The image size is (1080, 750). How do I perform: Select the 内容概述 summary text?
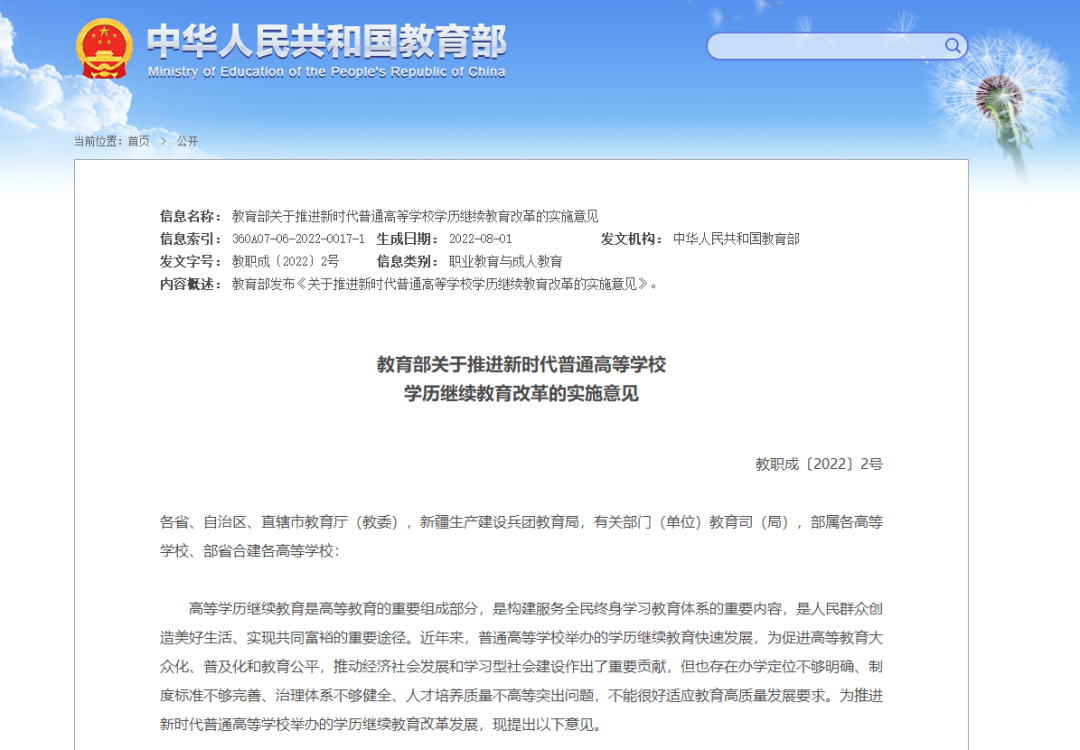(x=445, y=284)
